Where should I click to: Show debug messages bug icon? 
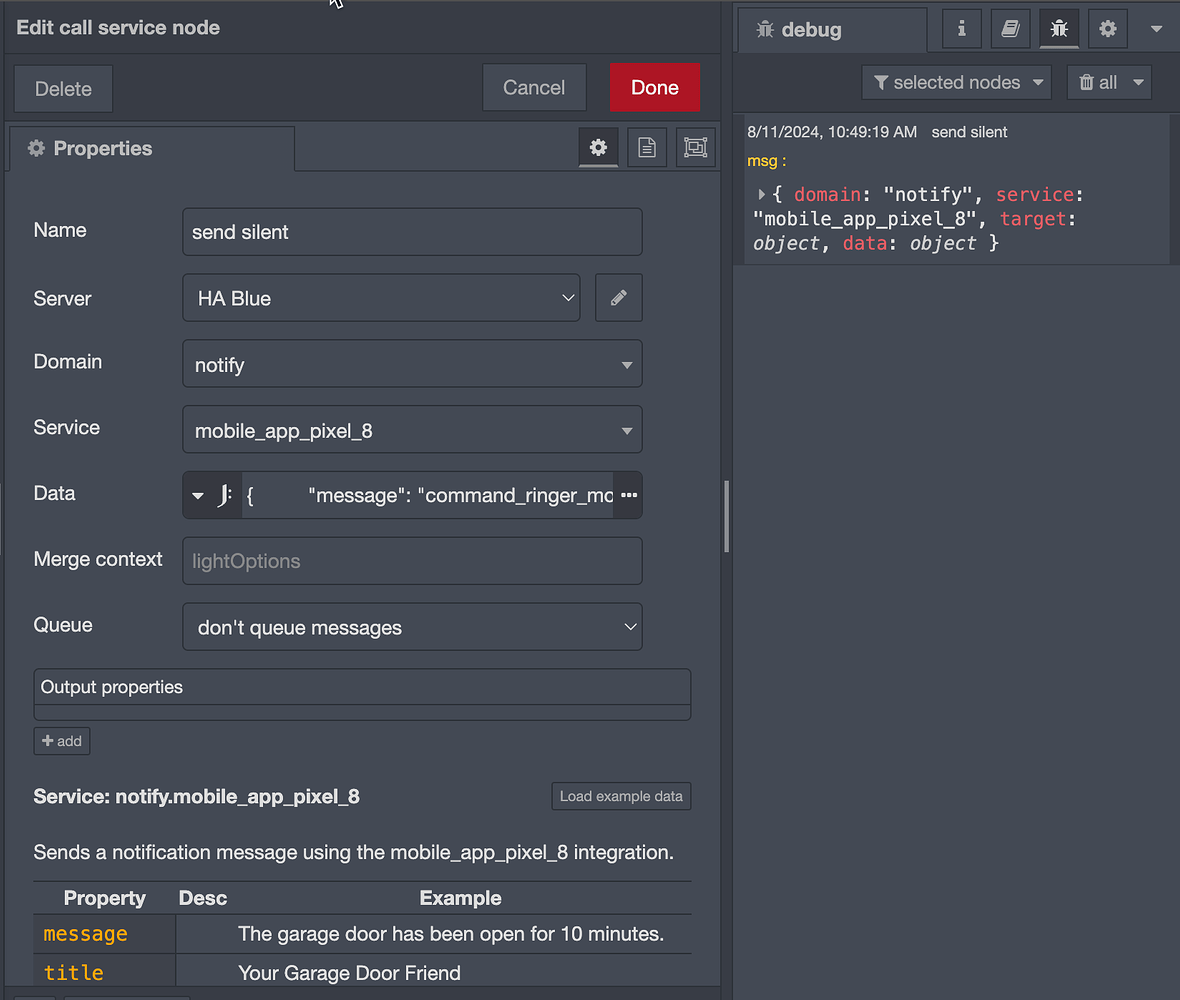1059,29
